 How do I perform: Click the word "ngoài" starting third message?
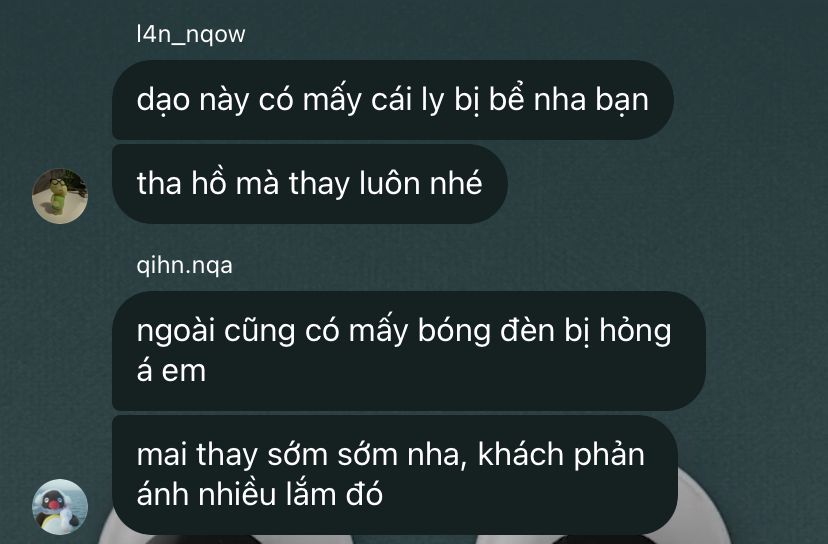(175, 332)
